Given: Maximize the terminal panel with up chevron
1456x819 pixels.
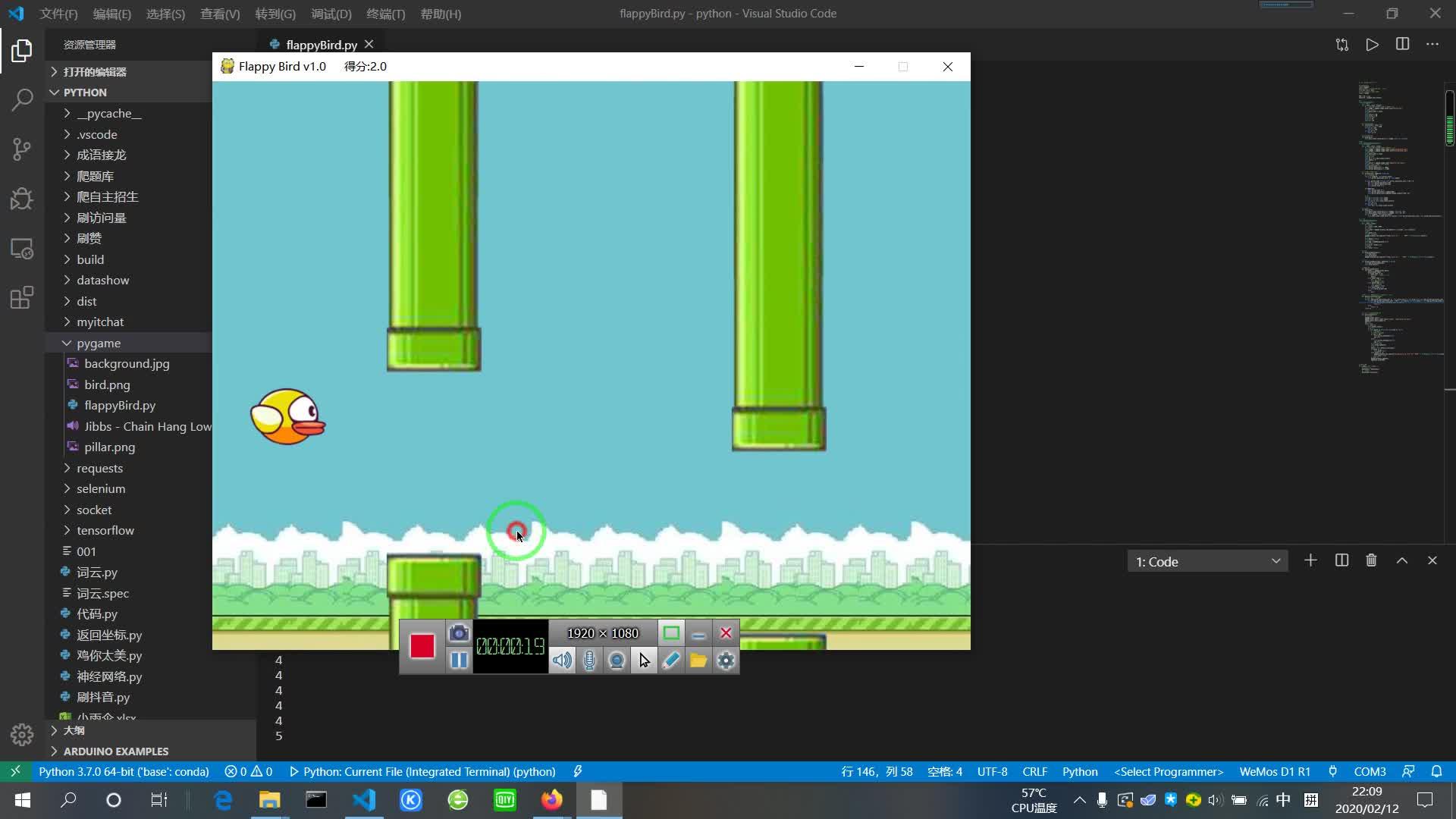Looking at the screenshot, I should (x=1402, y=560).
